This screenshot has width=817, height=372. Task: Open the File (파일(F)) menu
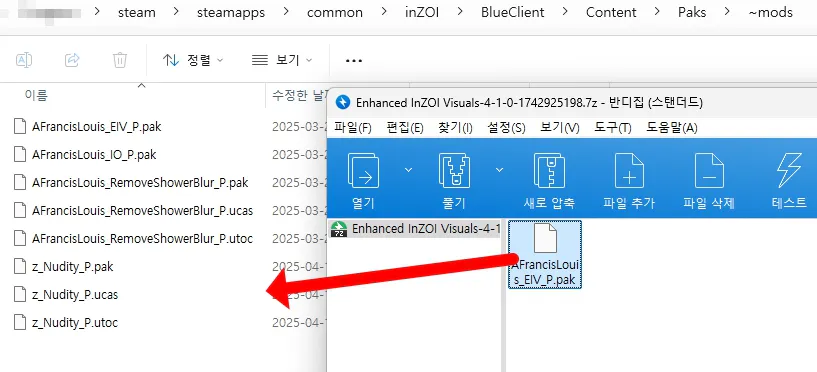[353, 128]
